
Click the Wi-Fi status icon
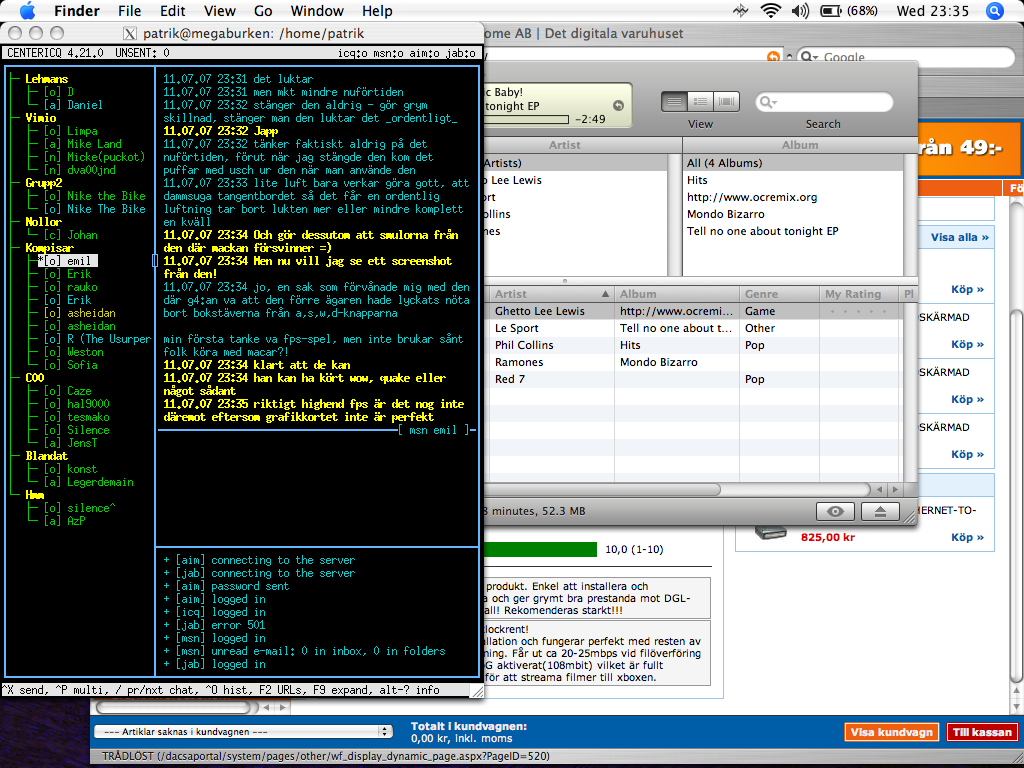click(x=771, y=10)
